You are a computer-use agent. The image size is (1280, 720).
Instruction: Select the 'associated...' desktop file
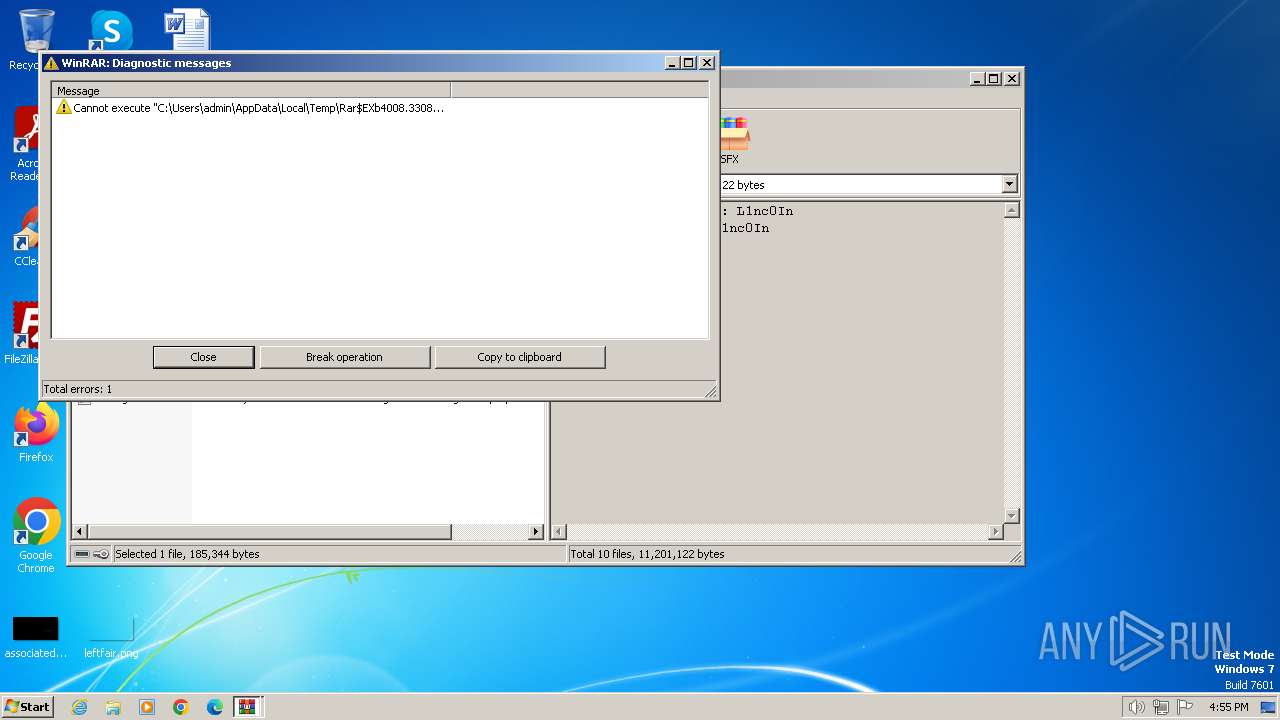36,637
